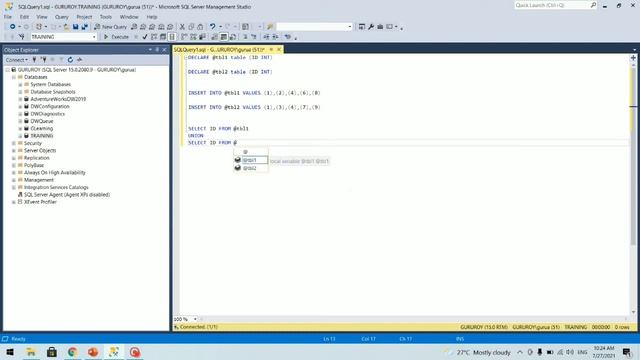Open the File menu
The height and width of the screenshot is (360, 640).
(x=8, y=17)
